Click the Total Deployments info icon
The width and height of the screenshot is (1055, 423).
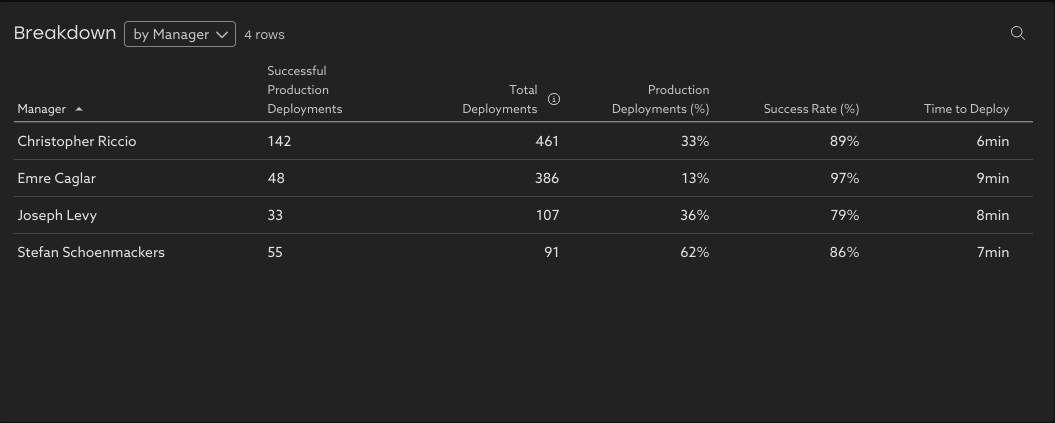[x=554, y=99]
